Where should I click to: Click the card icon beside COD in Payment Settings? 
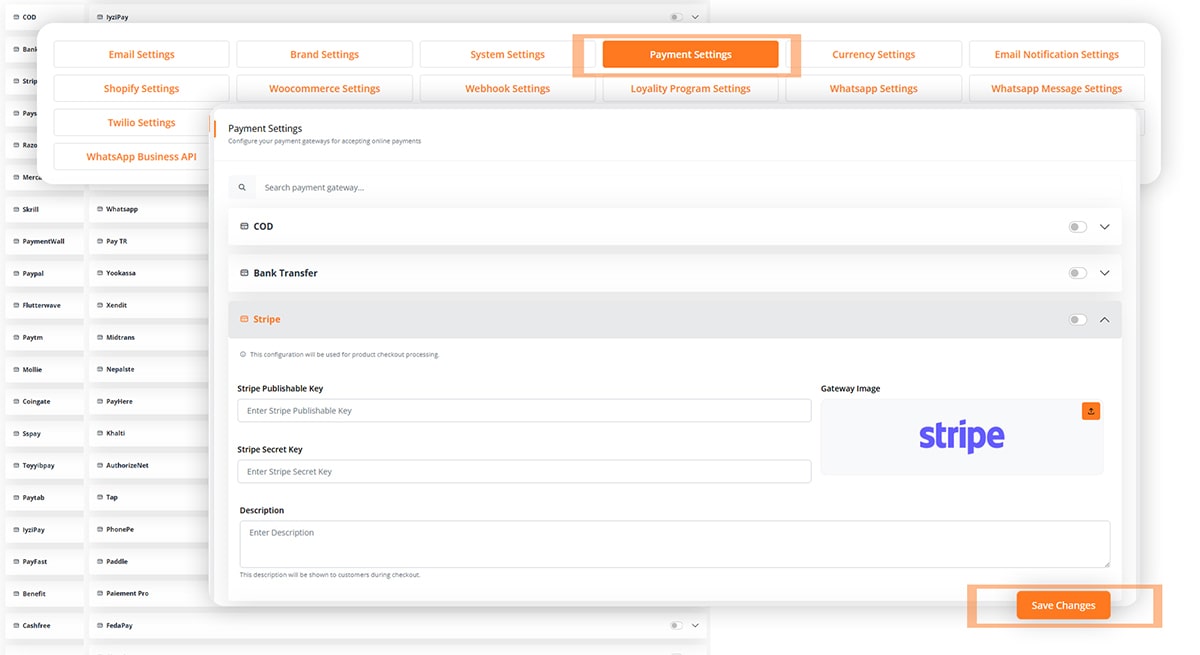point(244,227)
